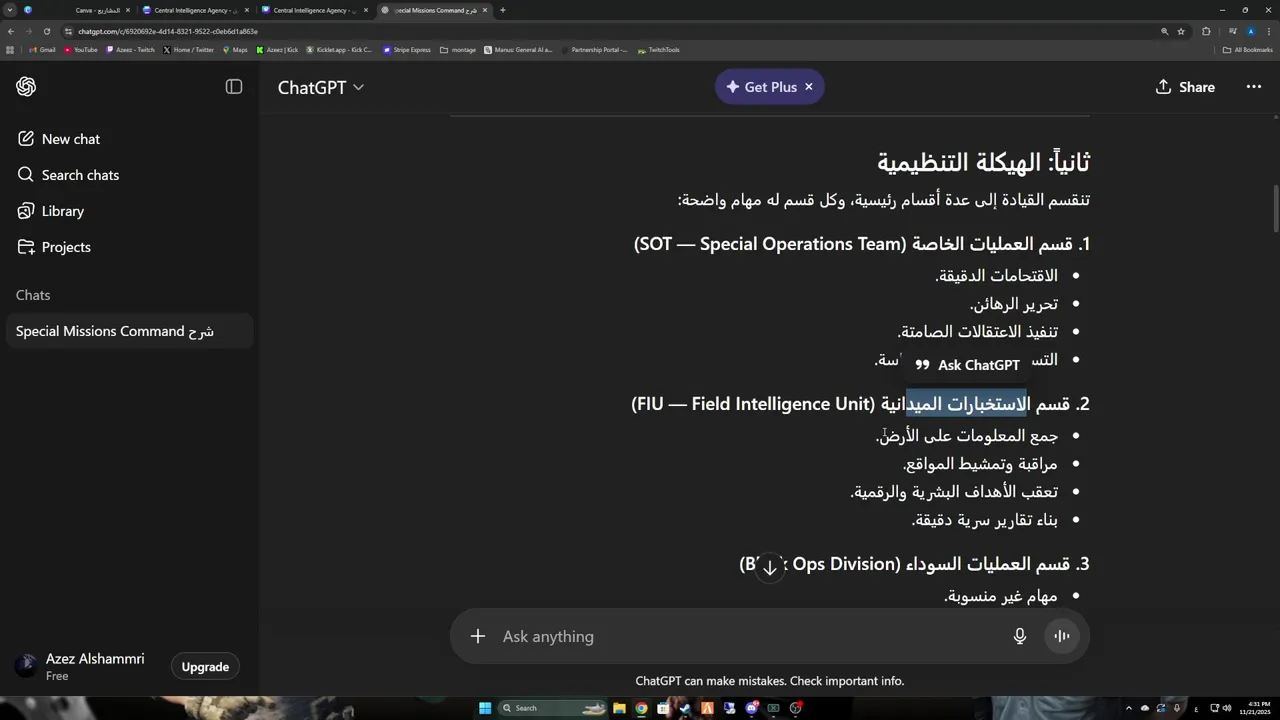Go back in browser history
The width and height of the screenshot is (1280, 720).
(10, 31)
